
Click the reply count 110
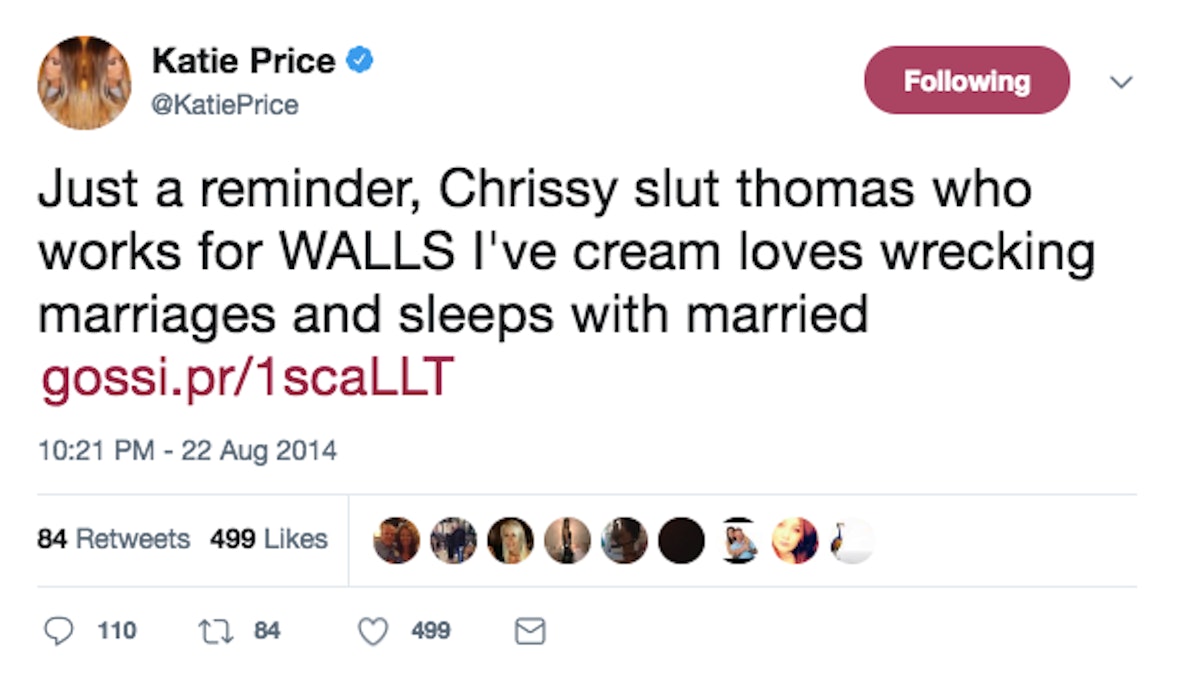pos(117,631)
